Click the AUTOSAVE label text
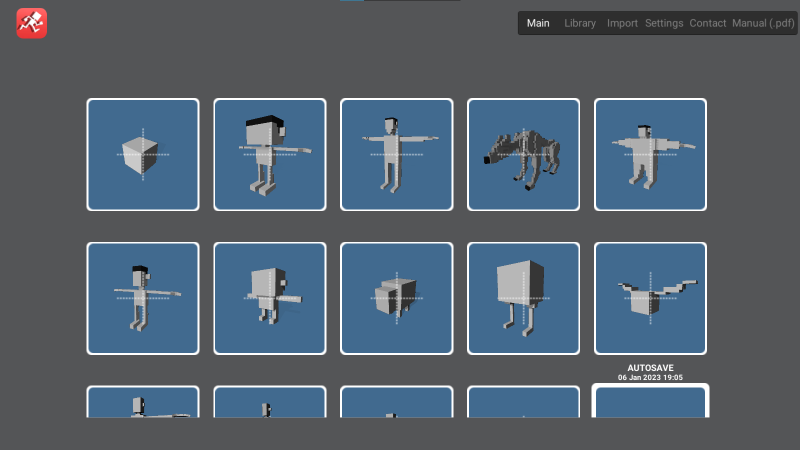Image resolution: width=800 pixels, height=450 pixels. click(651, 368)
